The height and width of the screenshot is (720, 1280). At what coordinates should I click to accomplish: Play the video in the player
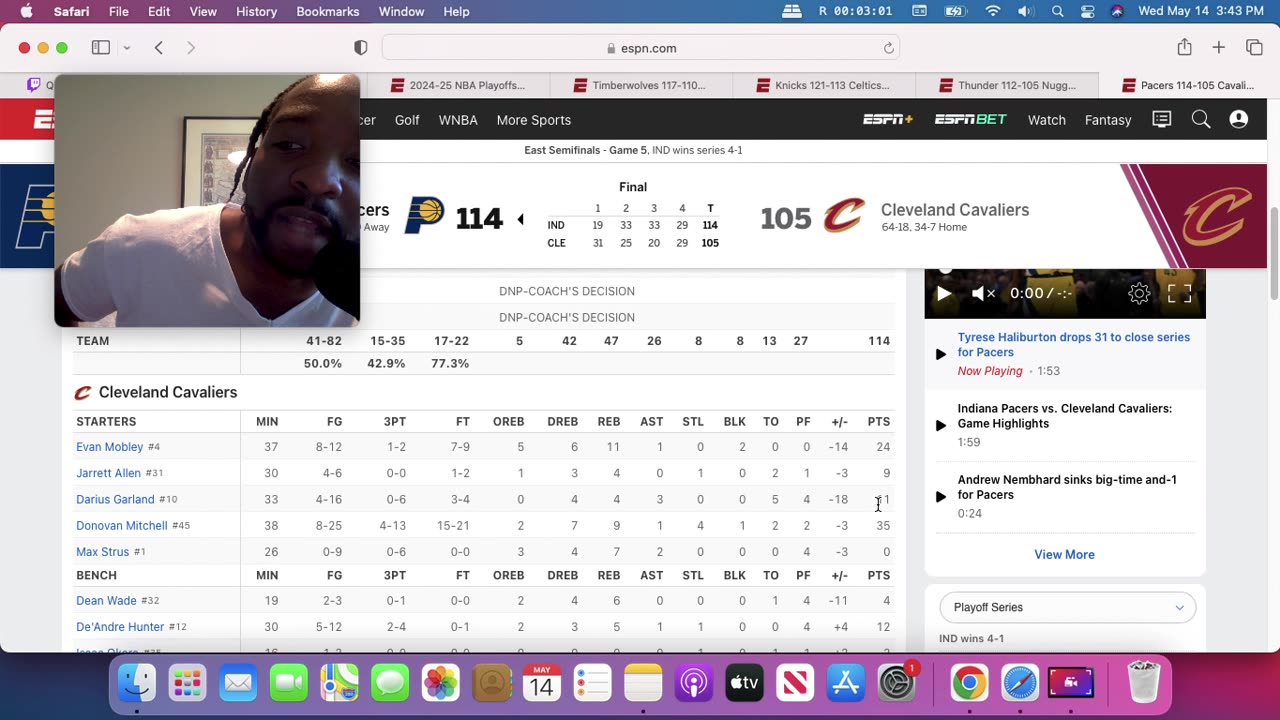(943, 293)
